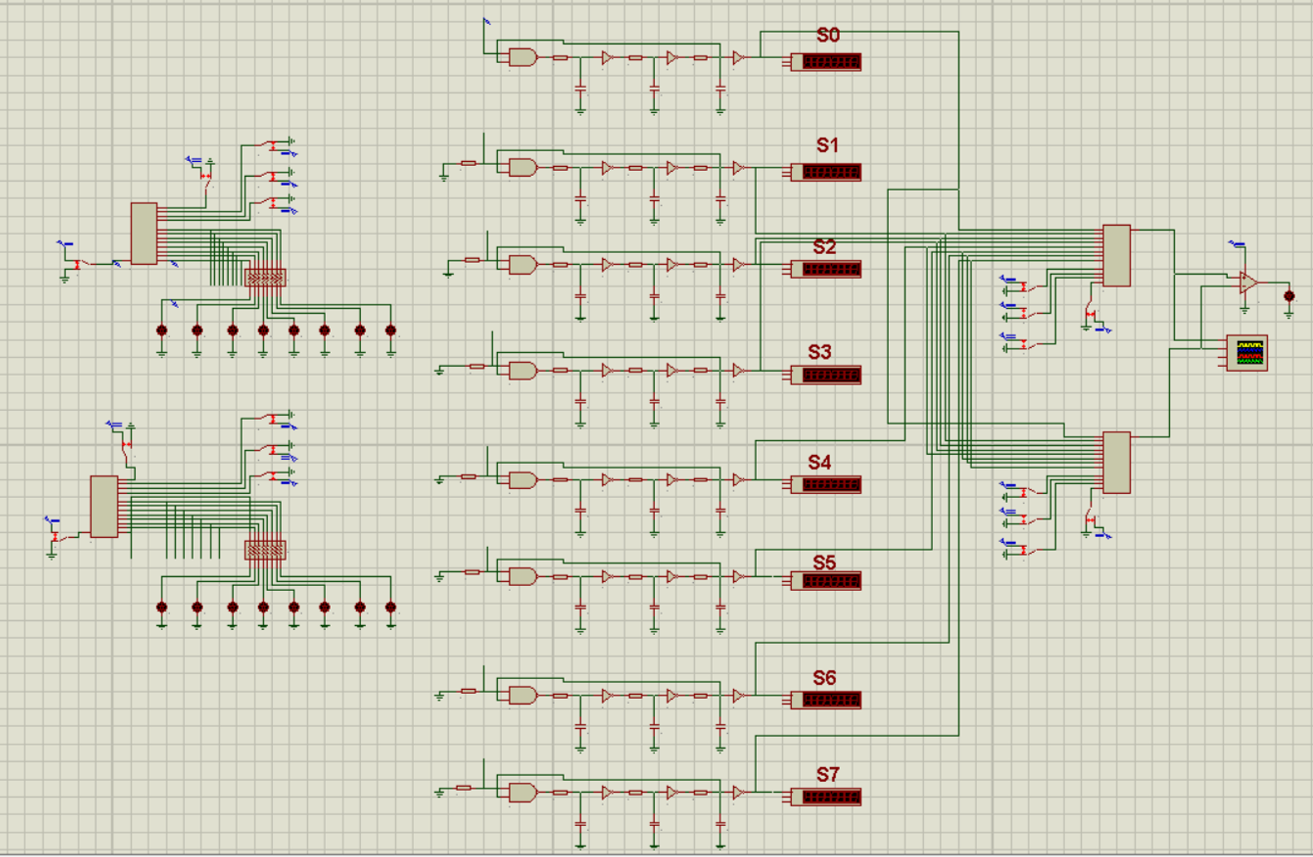Select the last buffer feeding the S0 bargraph
Screen dimensions: 1313x857
point(738,58)
